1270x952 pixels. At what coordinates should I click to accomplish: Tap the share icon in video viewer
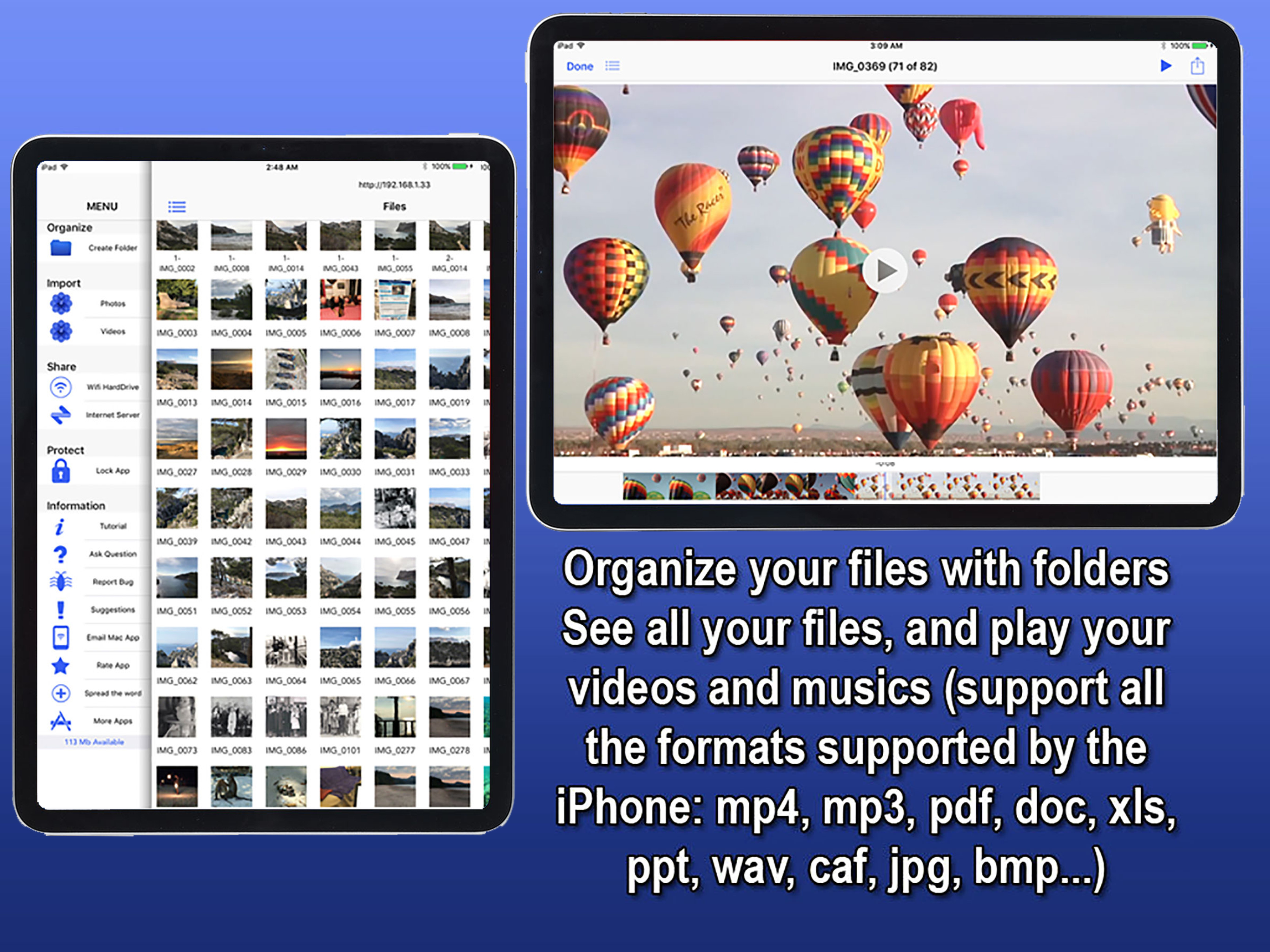1197,66
